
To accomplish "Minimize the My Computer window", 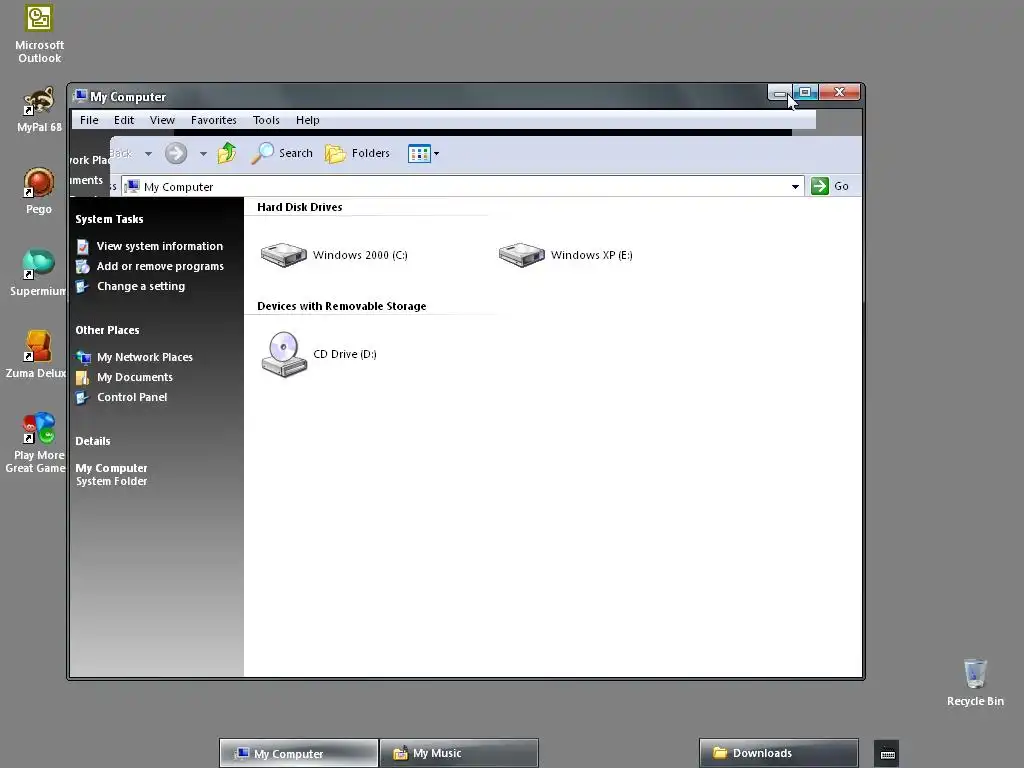I will click(780, 93).
